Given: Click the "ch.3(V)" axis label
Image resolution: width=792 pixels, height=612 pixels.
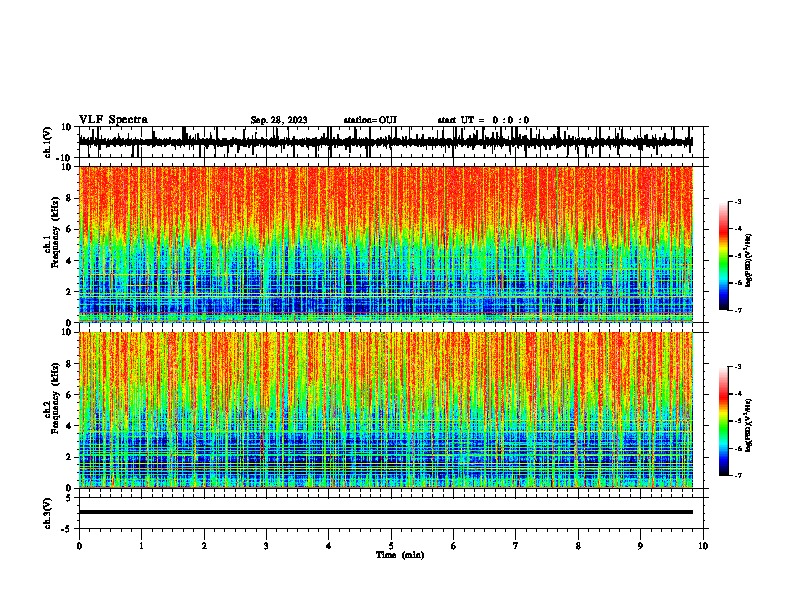Looking at the screenshot, I should point(48,514).
